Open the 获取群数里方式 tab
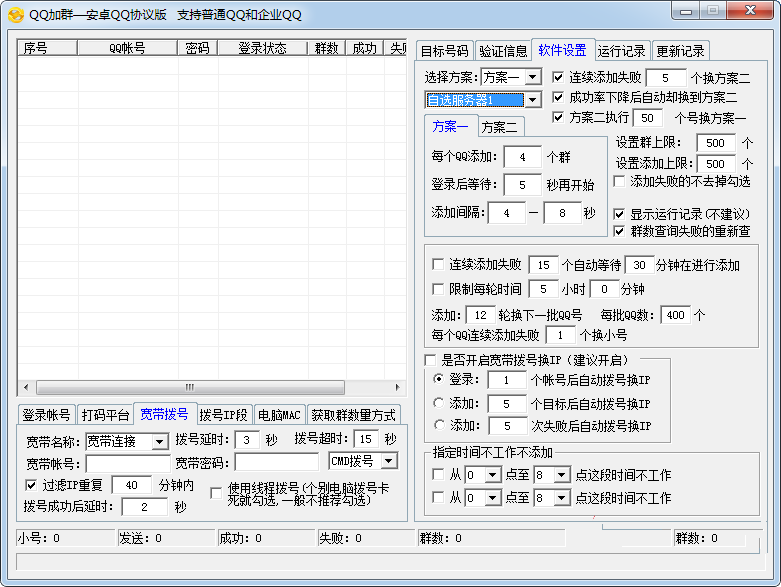Image resolution: width=781 pixels, height=587 pixels. tap(354, 414)
